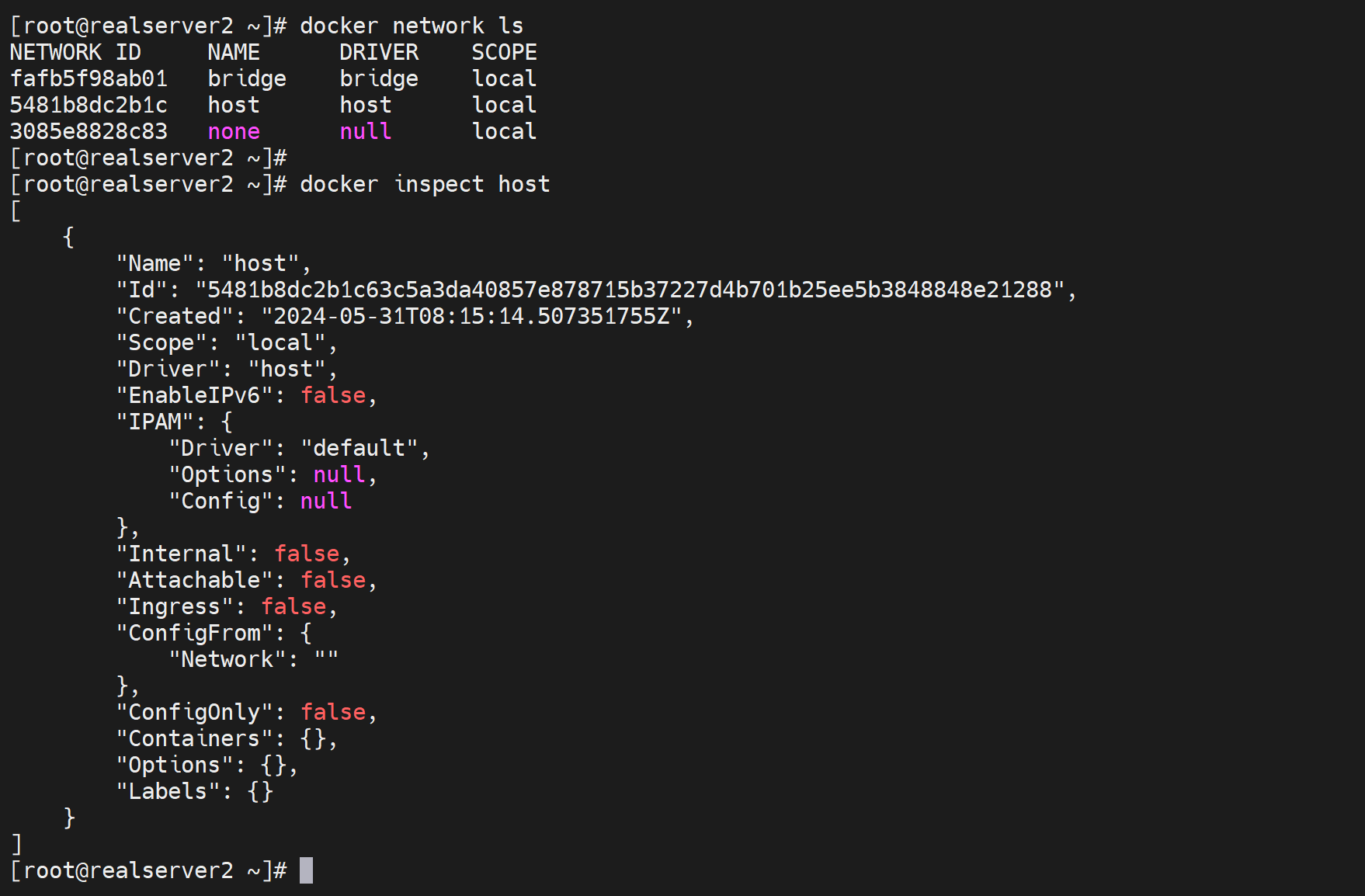
Task: Click the empty braces after "Containers"
Action: 313,738
